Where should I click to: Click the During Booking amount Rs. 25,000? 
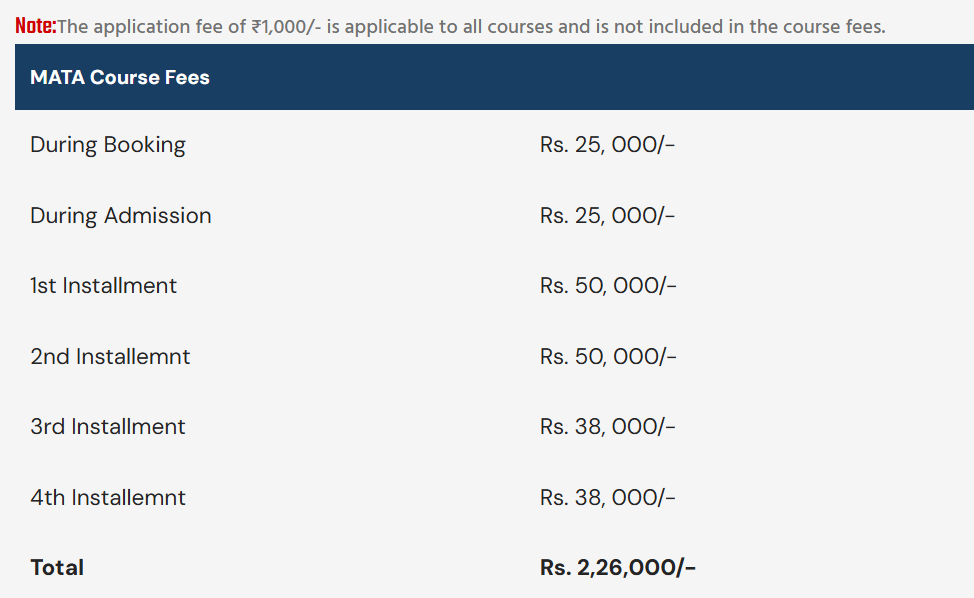tap(607, 145)
